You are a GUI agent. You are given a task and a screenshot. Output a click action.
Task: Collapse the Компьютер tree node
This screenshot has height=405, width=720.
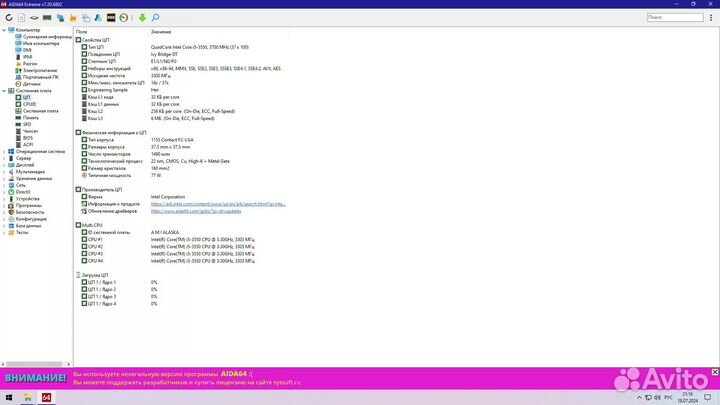[4, 30]
